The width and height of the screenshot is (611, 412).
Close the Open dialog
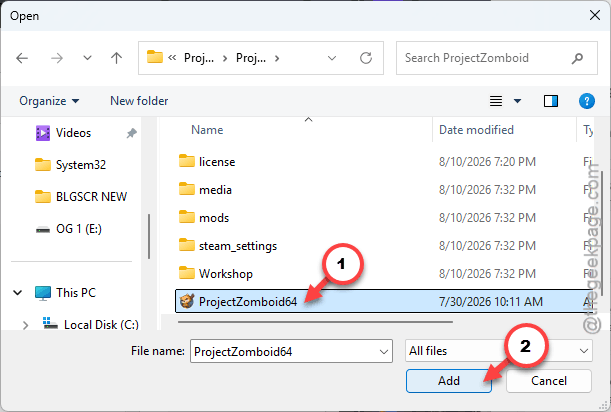coord(595,16)
